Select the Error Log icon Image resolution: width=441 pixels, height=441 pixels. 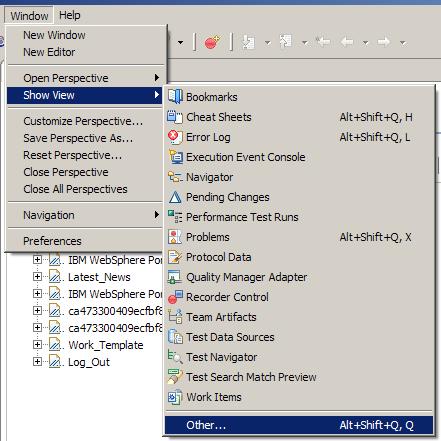pyautogui.click(x=175, y=137)
